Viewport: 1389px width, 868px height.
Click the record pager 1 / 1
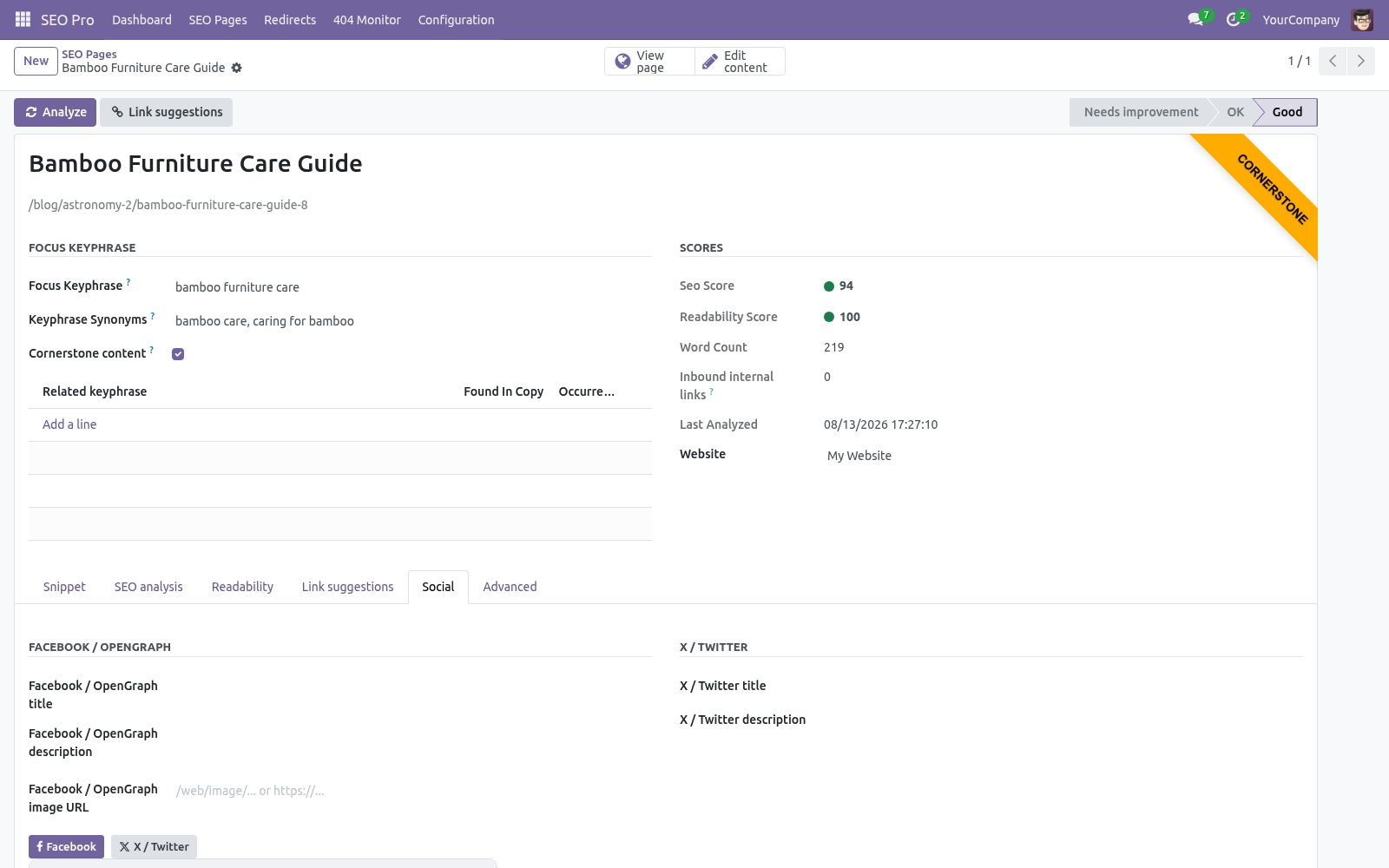(x=1299, y=61)
